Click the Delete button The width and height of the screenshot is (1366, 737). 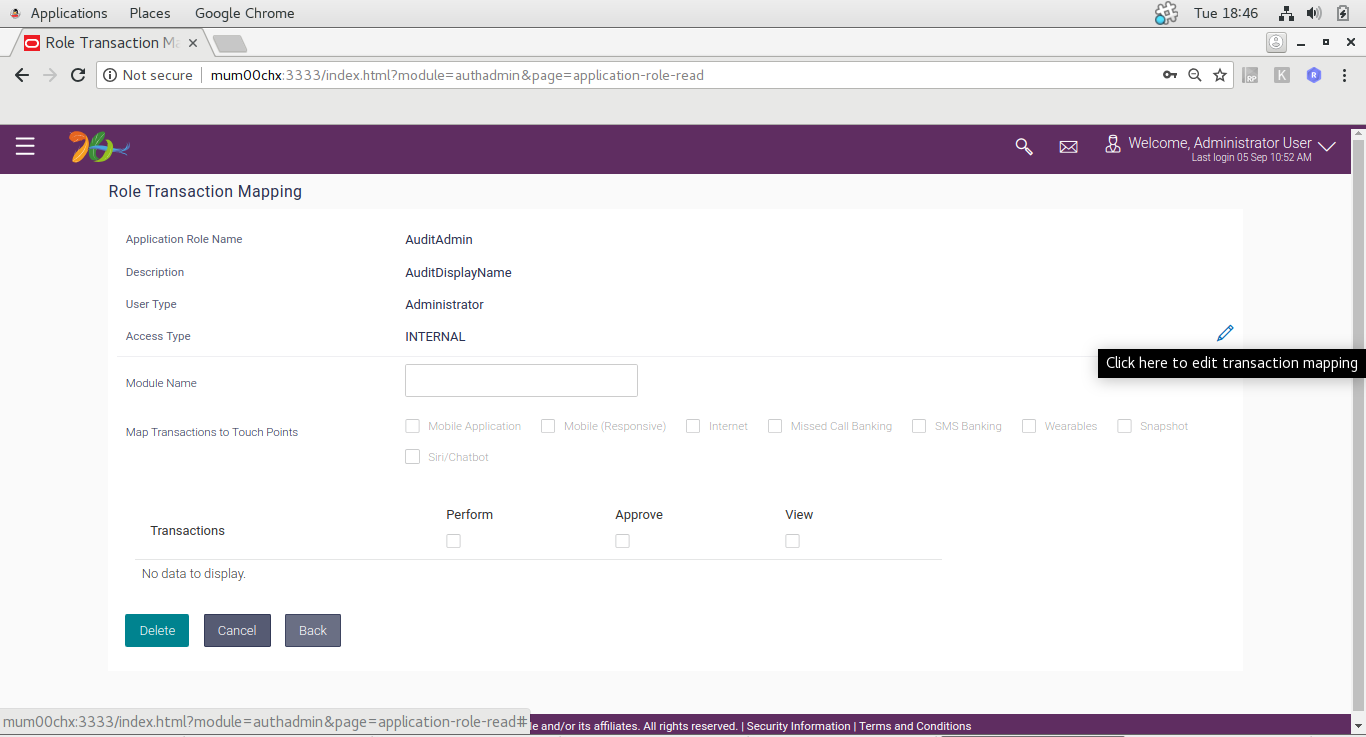point(157,631)
